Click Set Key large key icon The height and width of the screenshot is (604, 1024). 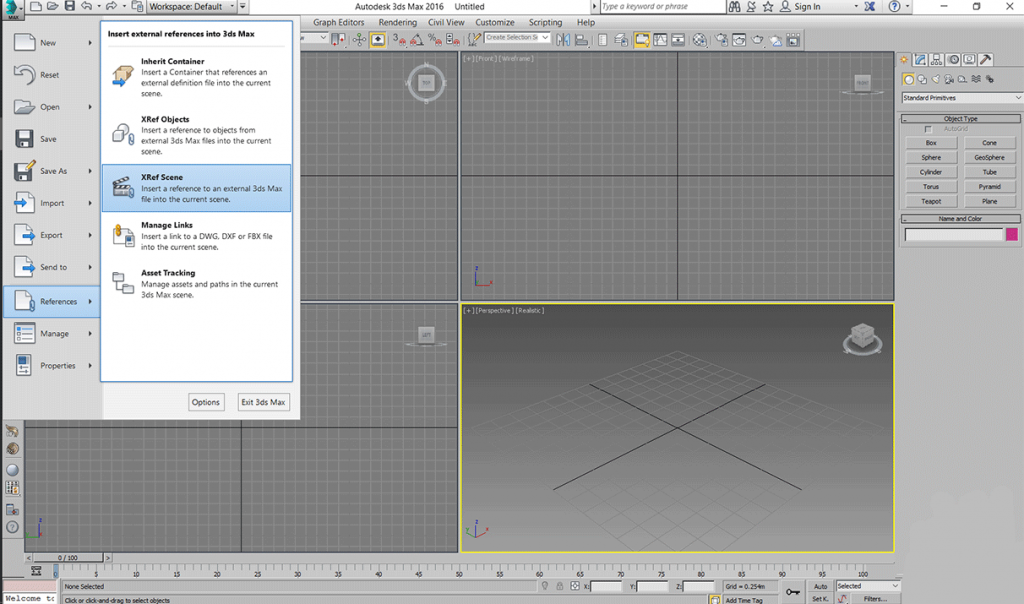(793, 592)
